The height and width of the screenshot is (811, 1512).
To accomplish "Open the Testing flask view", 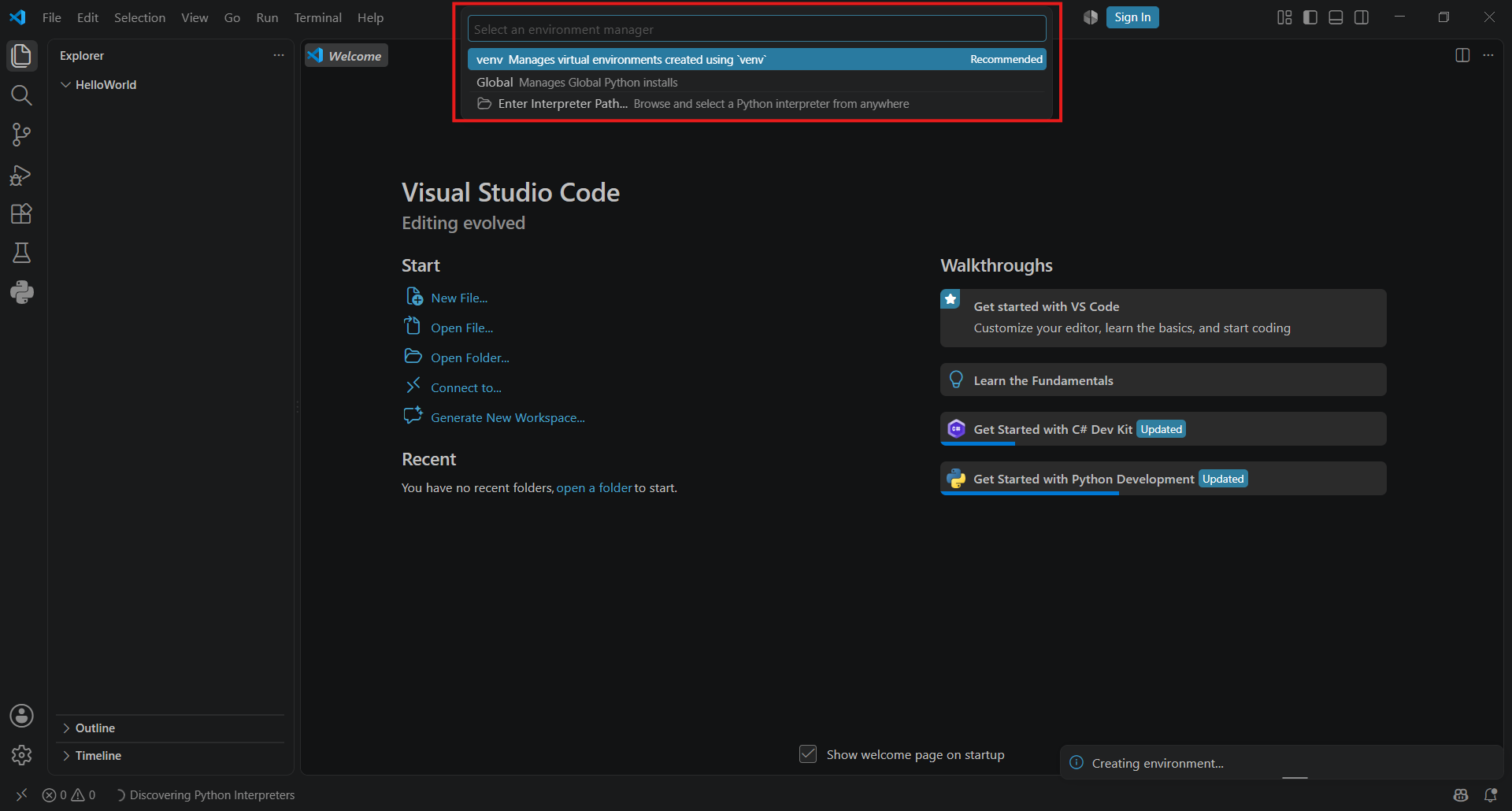I will pyautogui.click(x=22, y=253).
